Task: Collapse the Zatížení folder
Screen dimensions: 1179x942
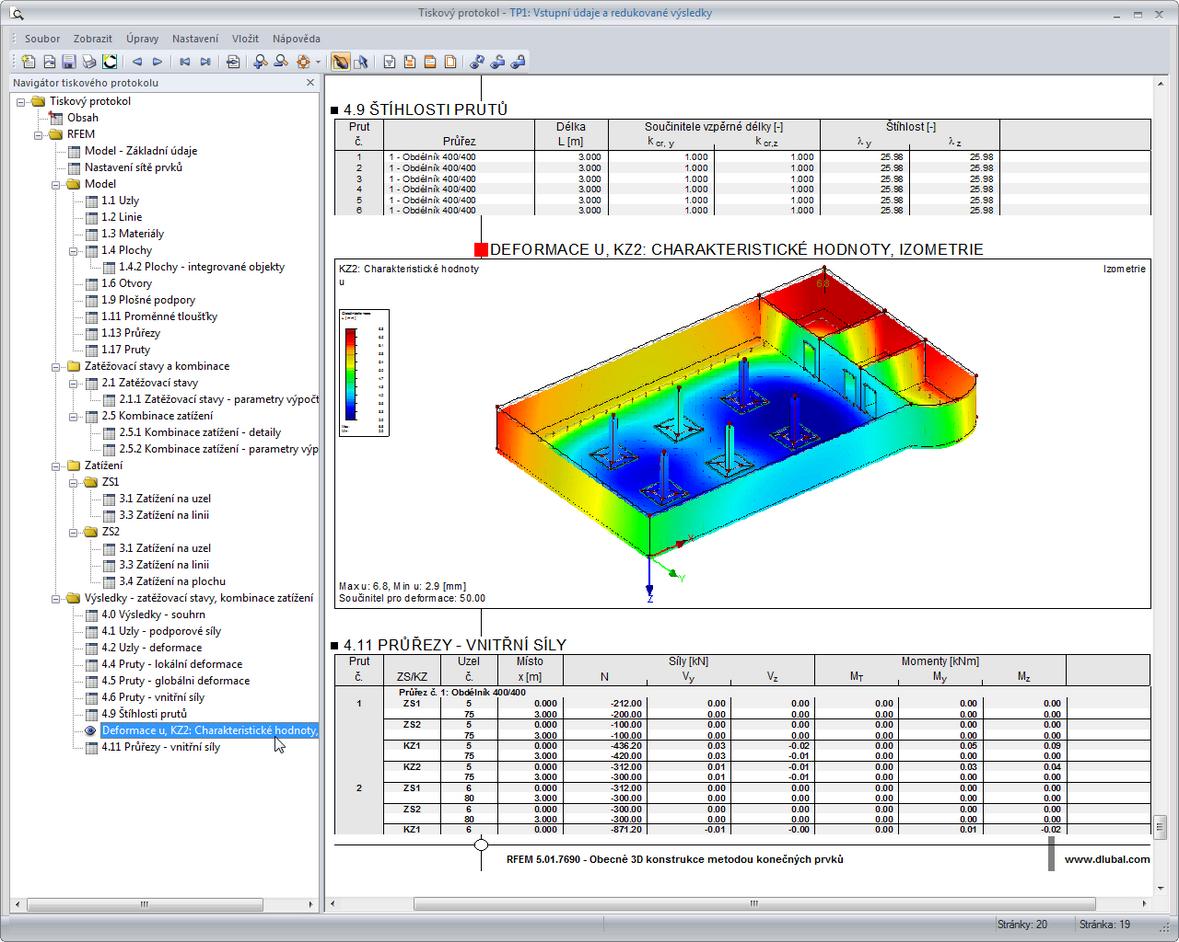Action: pyautogui.click(x=56, y=465)
